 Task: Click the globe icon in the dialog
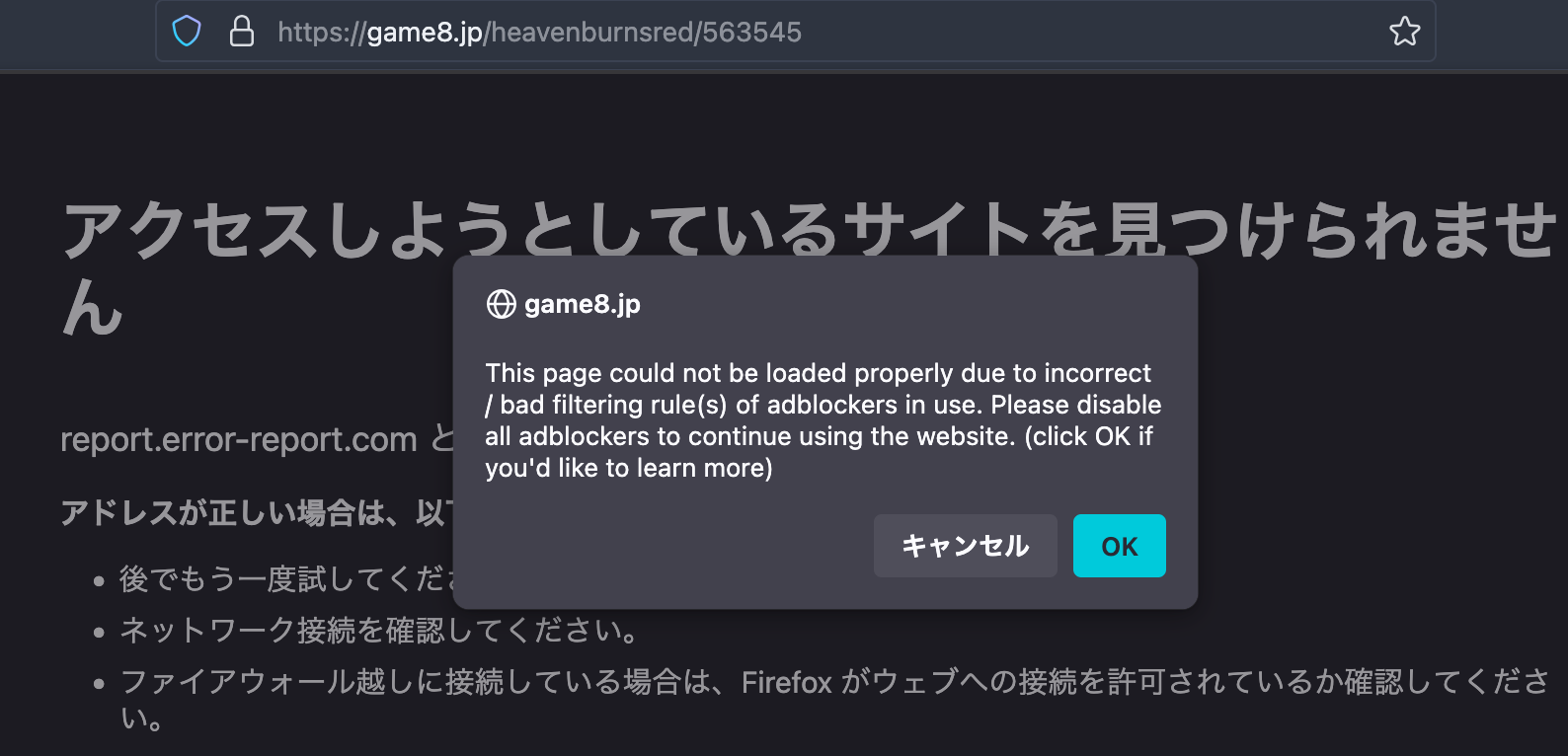[501, 304]
